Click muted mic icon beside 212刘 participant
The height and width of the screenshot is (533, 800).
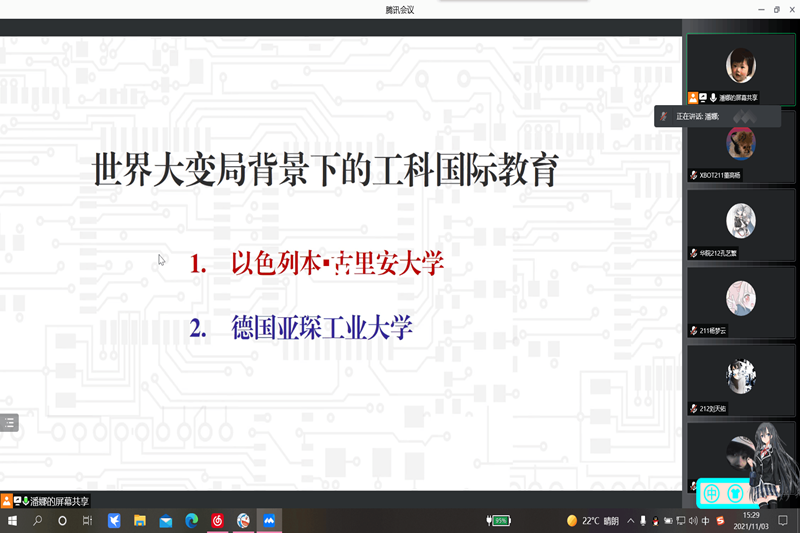(693, 409)
